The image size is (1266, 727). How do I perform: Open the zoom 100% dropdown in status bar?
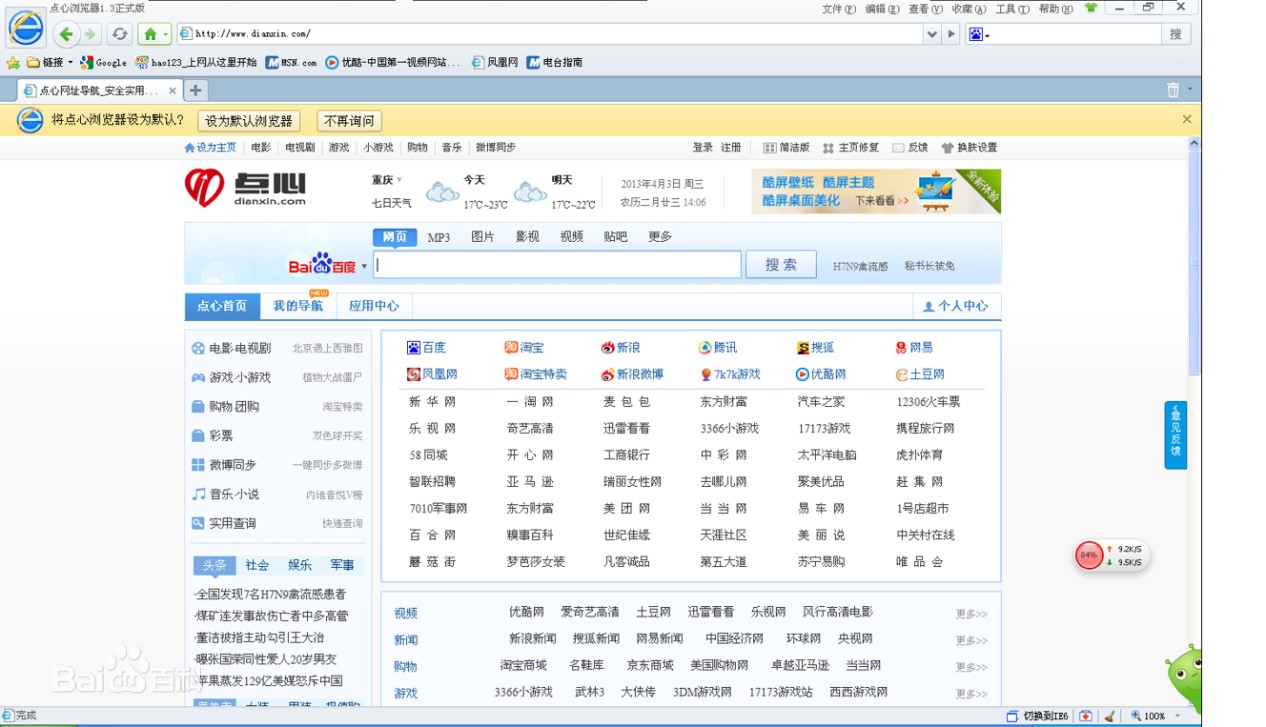pyautogui.click(x=1175, y=716)
